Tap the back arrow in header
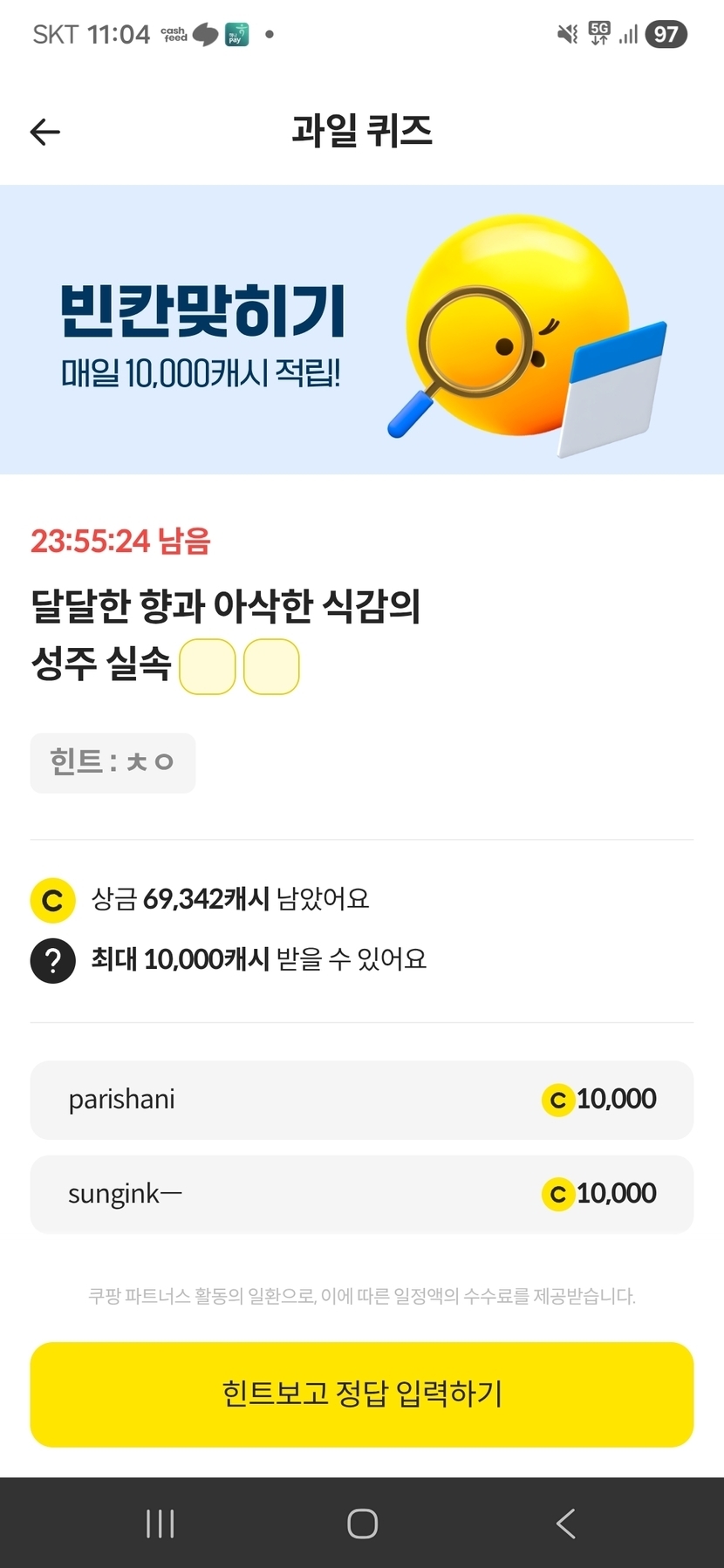Viewport: 724px width, 1568px height. (45, 132)
